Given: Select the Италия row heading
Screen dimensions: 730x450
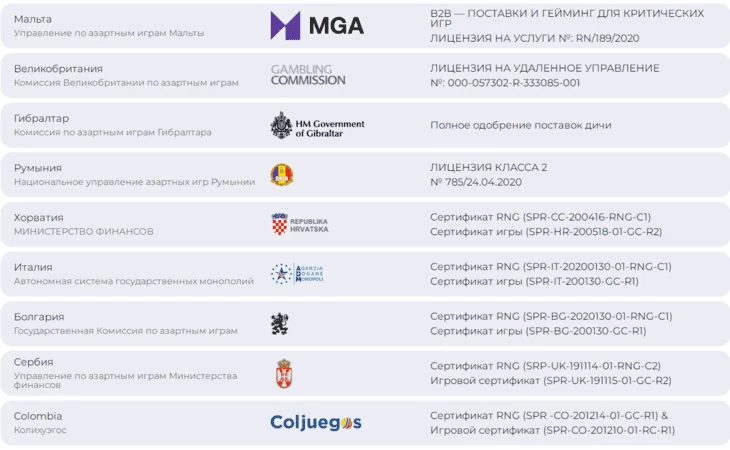Looking at the screenshot, I should (x=33, y=267).
